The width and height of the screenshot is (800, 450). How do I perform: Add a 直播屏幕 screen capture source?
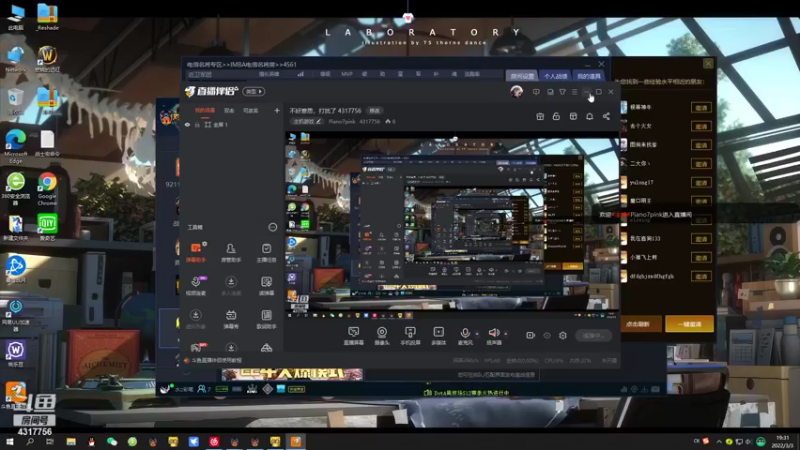353,336
